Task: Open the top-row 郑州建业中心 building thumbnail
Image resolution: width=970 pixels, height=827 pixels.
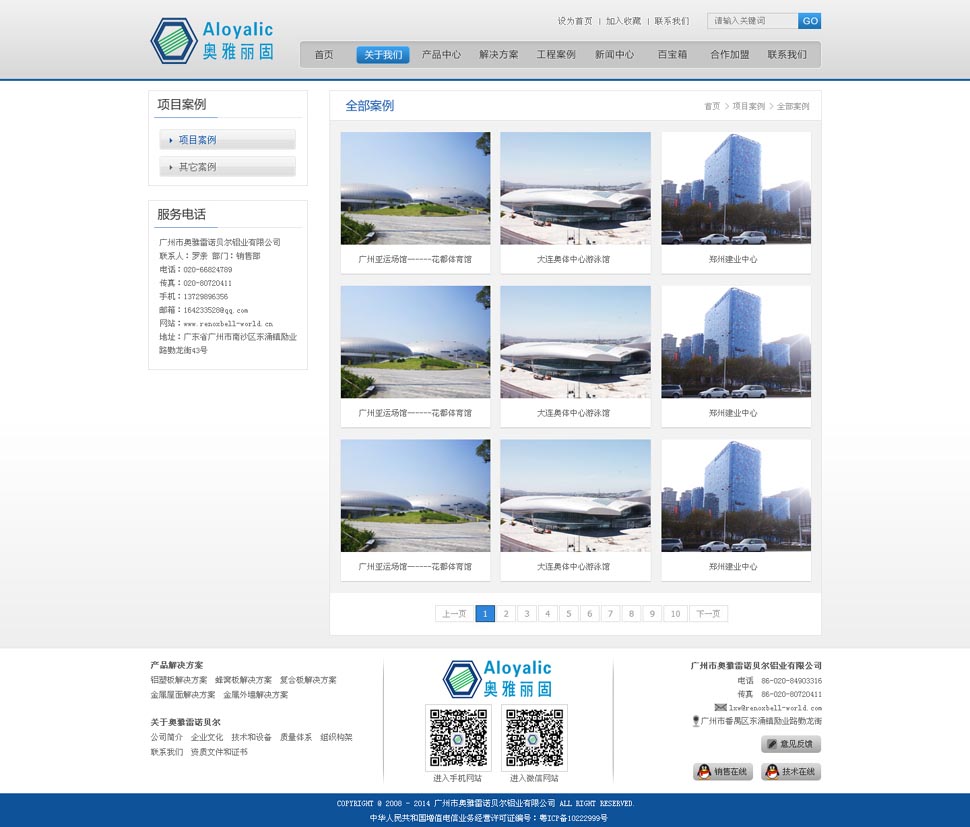Action: pos(735,189)
